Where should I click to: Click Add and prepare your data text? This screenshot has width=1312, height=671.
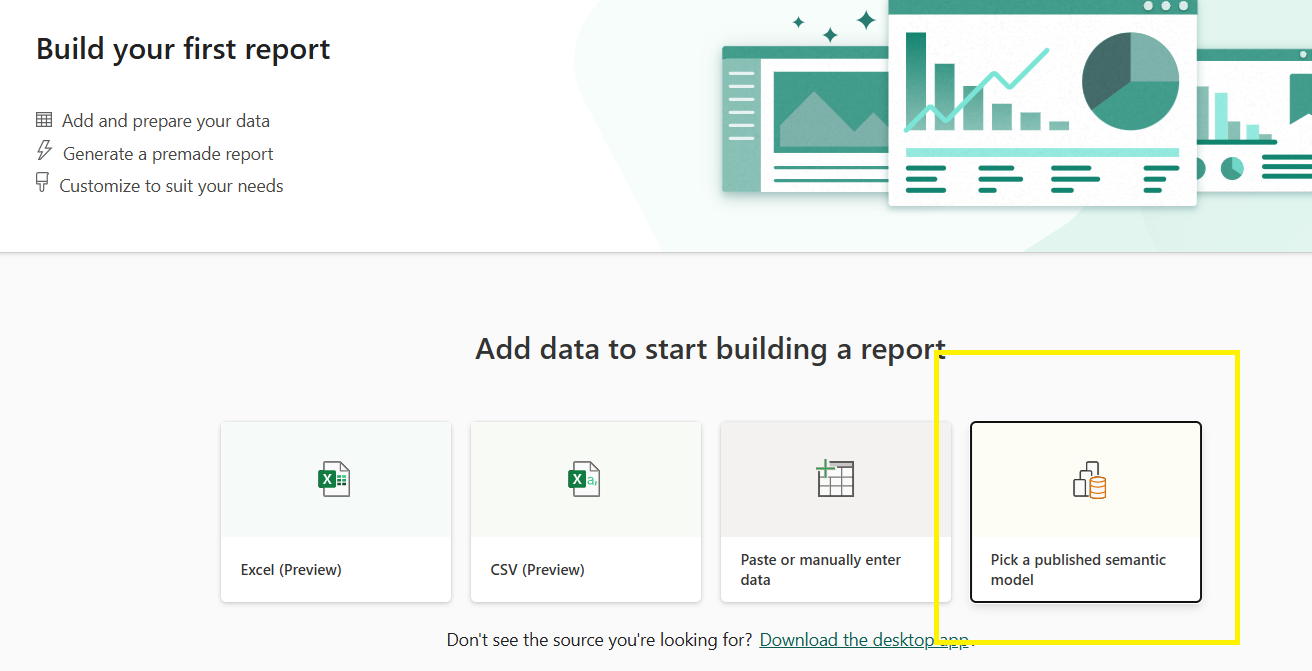[166, 121]
